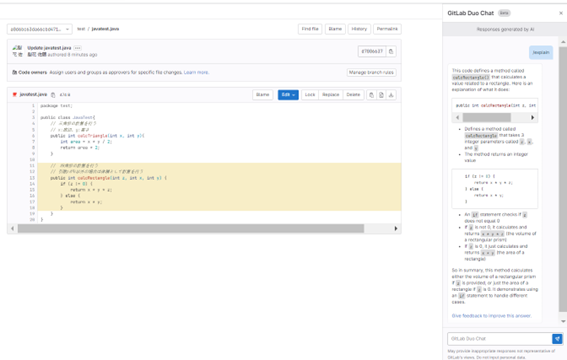Click left arrow of code horizontal scrollbar
Viewport: 567px width, 360px height.
[13, 228]
